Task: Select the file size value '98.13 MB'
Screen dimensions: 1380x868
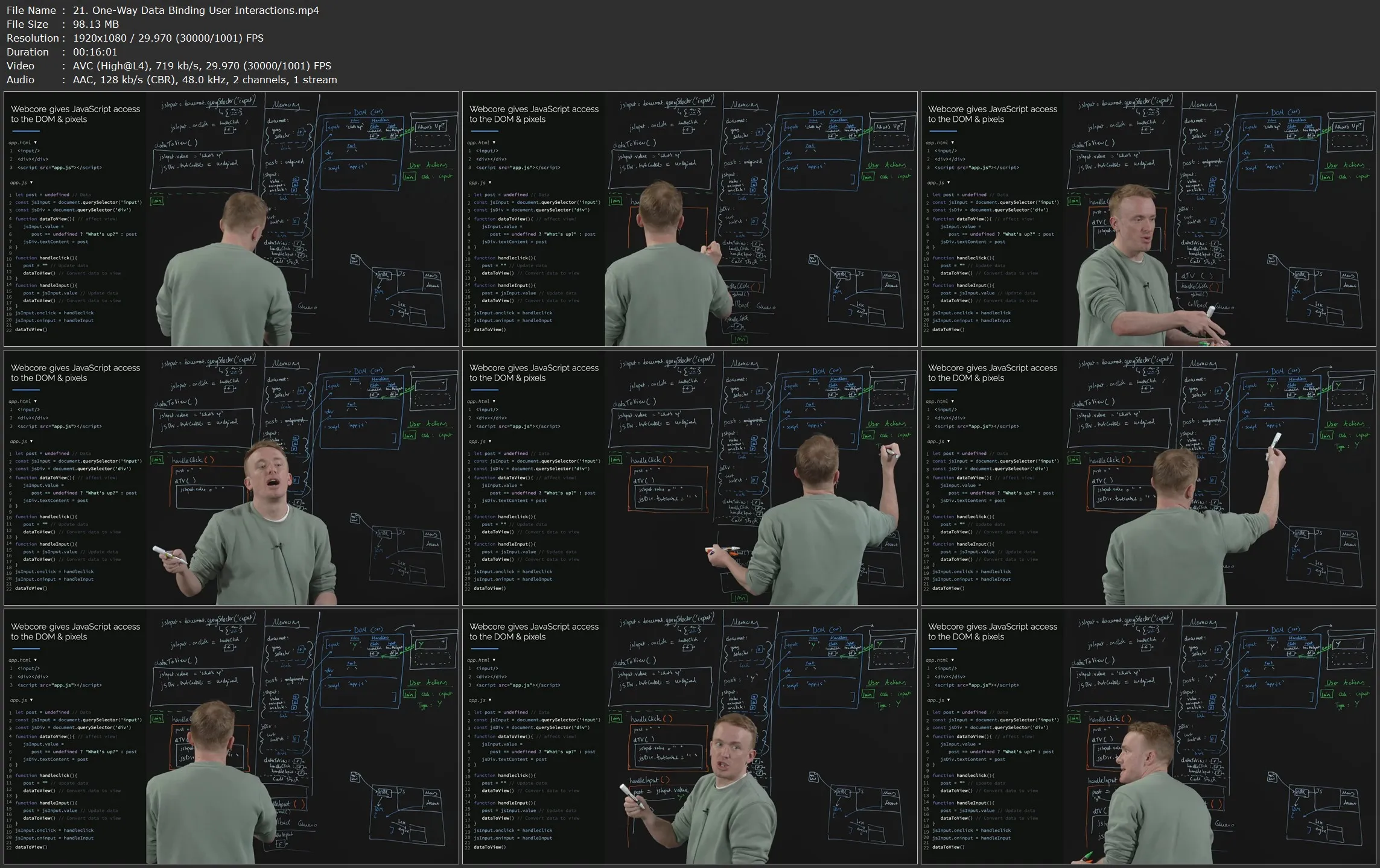Action: point(96,24)
